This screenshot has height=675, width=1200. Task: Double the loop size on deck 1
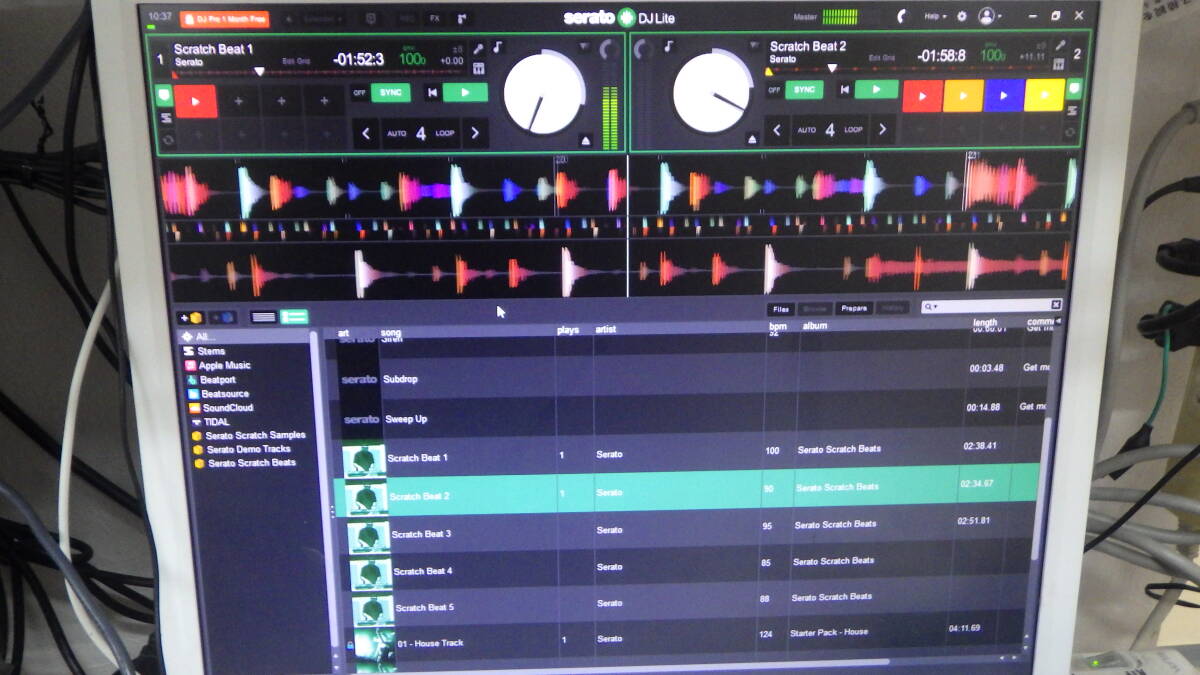(x=475, y=133)
